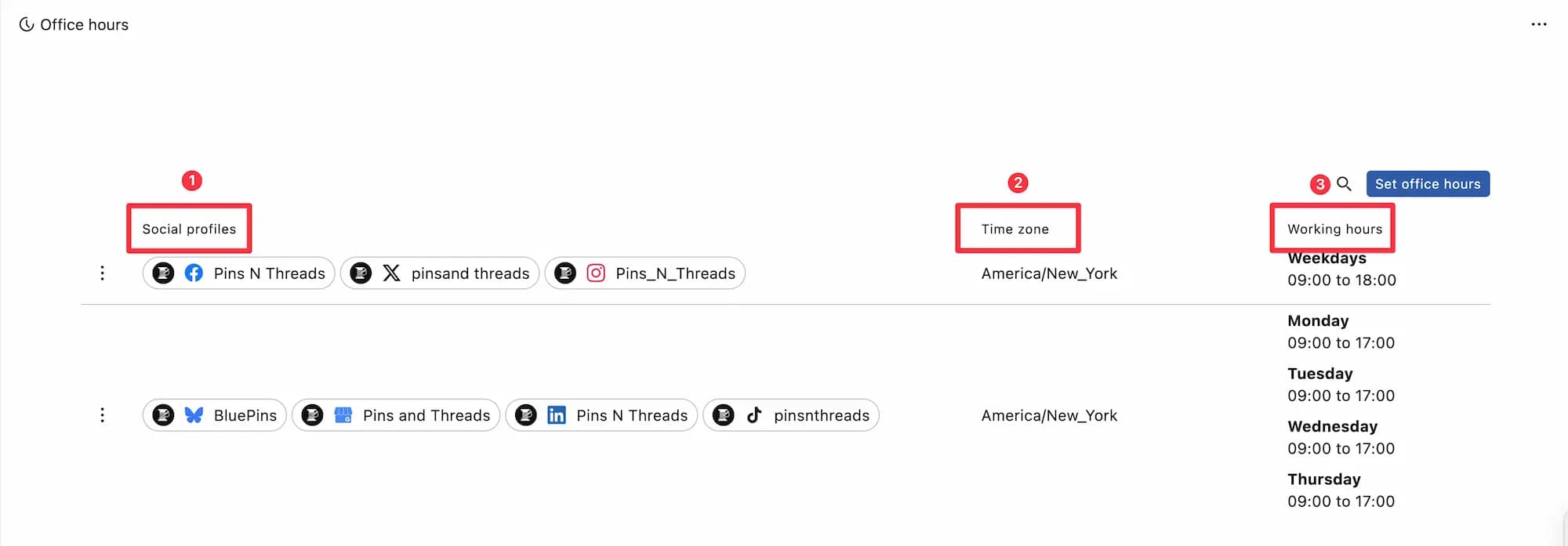This screenshot has width=1568, height=546.
Task: Open second row's vertical dots menu
Action: [x=102, y=415]
